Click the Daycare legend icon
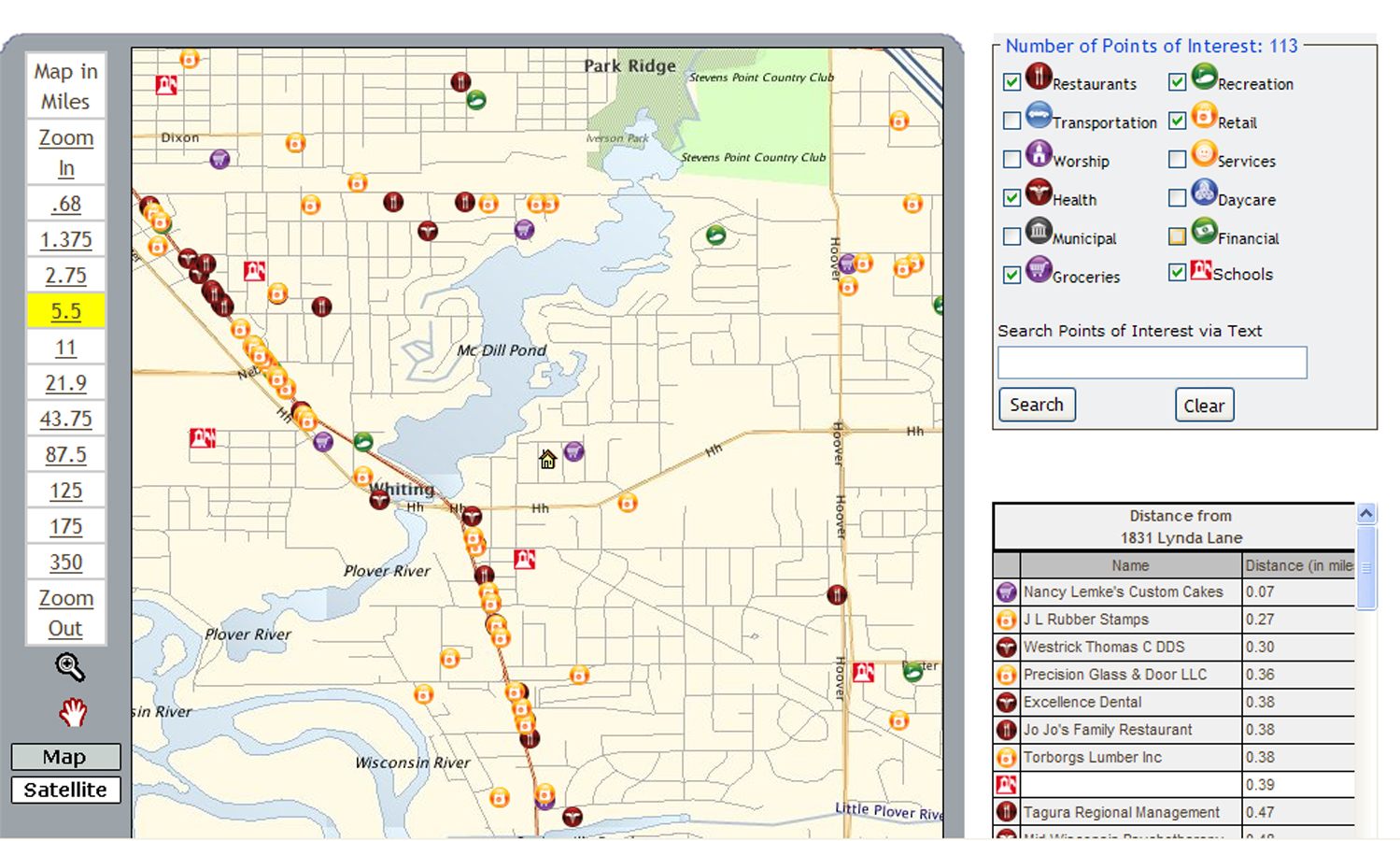The width and height of the screenshot is (1400, 841). click(x=1204, y=192)
